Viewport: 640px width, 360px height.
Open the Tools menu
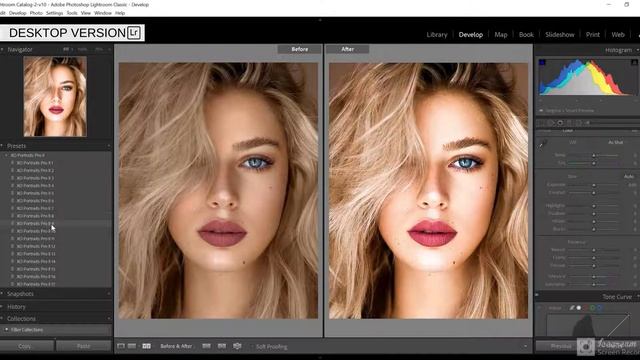pos(72,13)
